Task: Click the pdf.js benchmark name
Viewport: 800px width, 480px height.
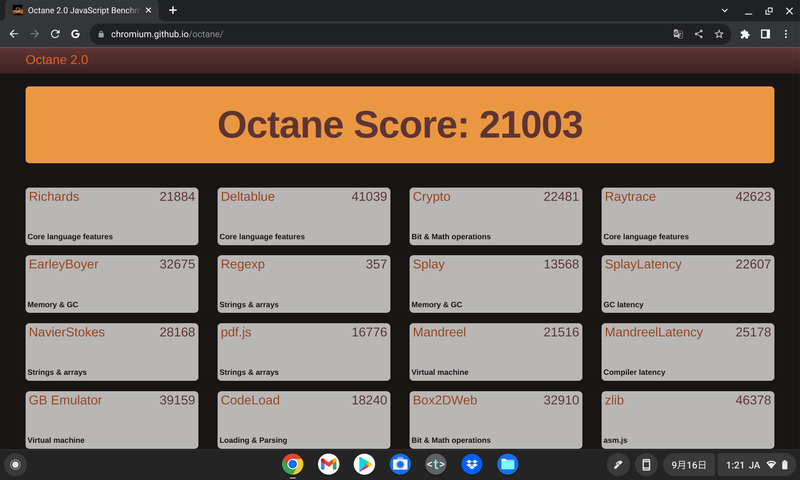Action: [x=236, y=333]
